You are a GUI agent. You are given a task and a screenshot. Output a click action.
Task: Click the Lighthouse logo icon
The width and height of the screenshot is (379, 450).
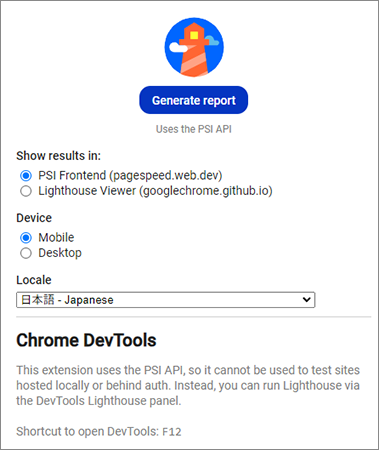(194, 47)
